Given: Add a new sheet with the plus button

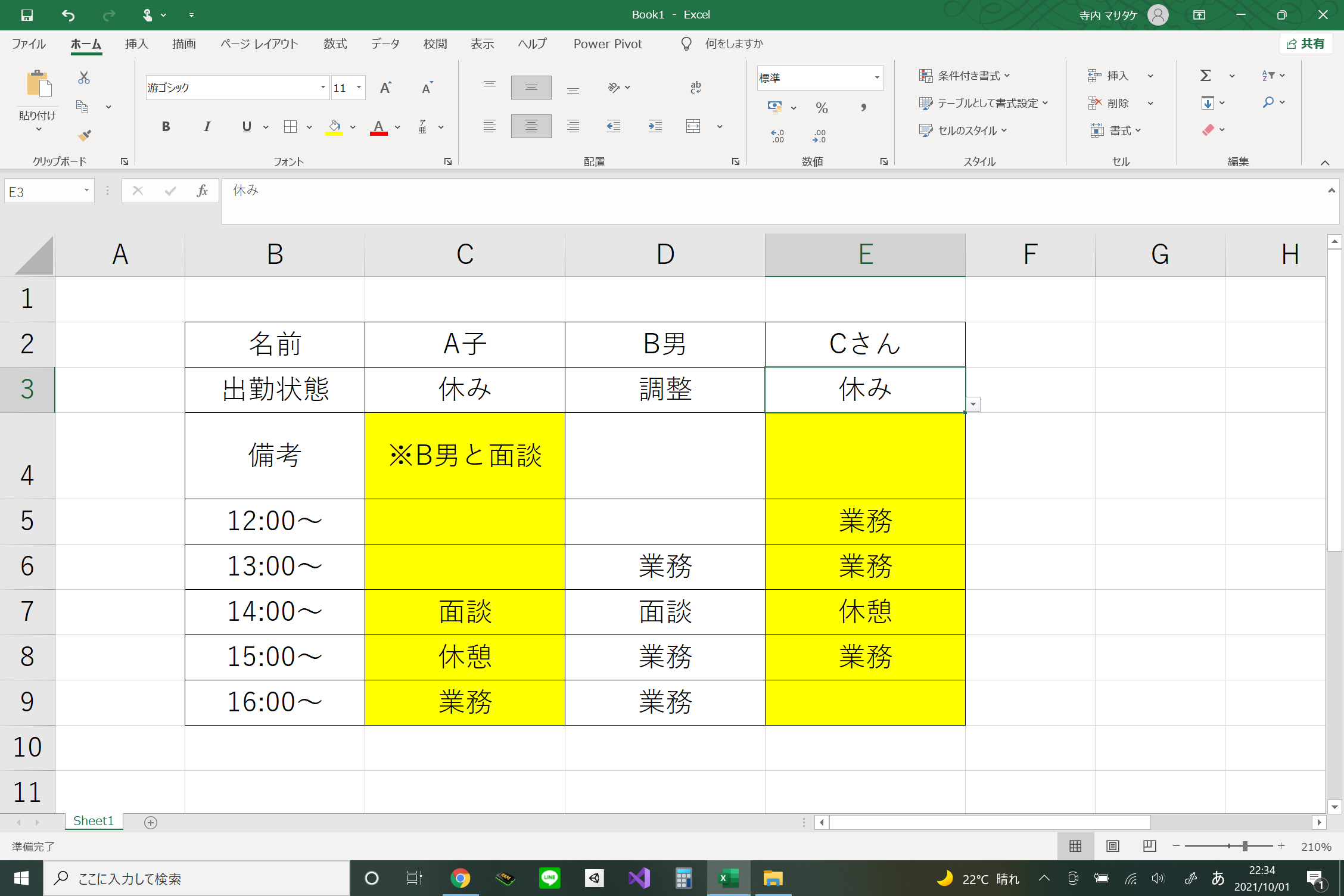Looking at the screenshot, I should coord(151,822).
